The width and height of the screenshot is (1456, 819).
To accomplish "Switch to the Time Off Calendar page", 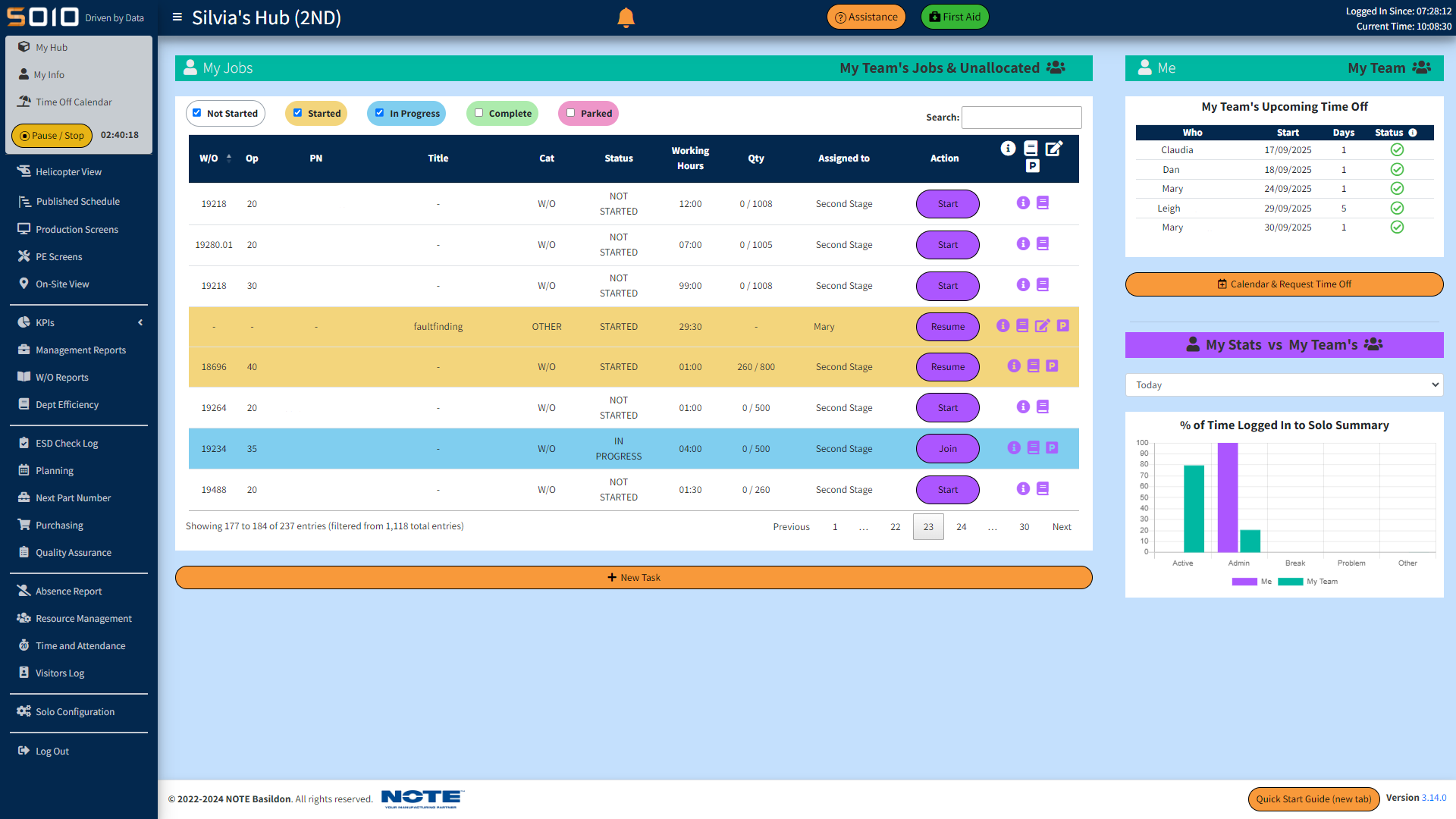I will pos(74,102).
